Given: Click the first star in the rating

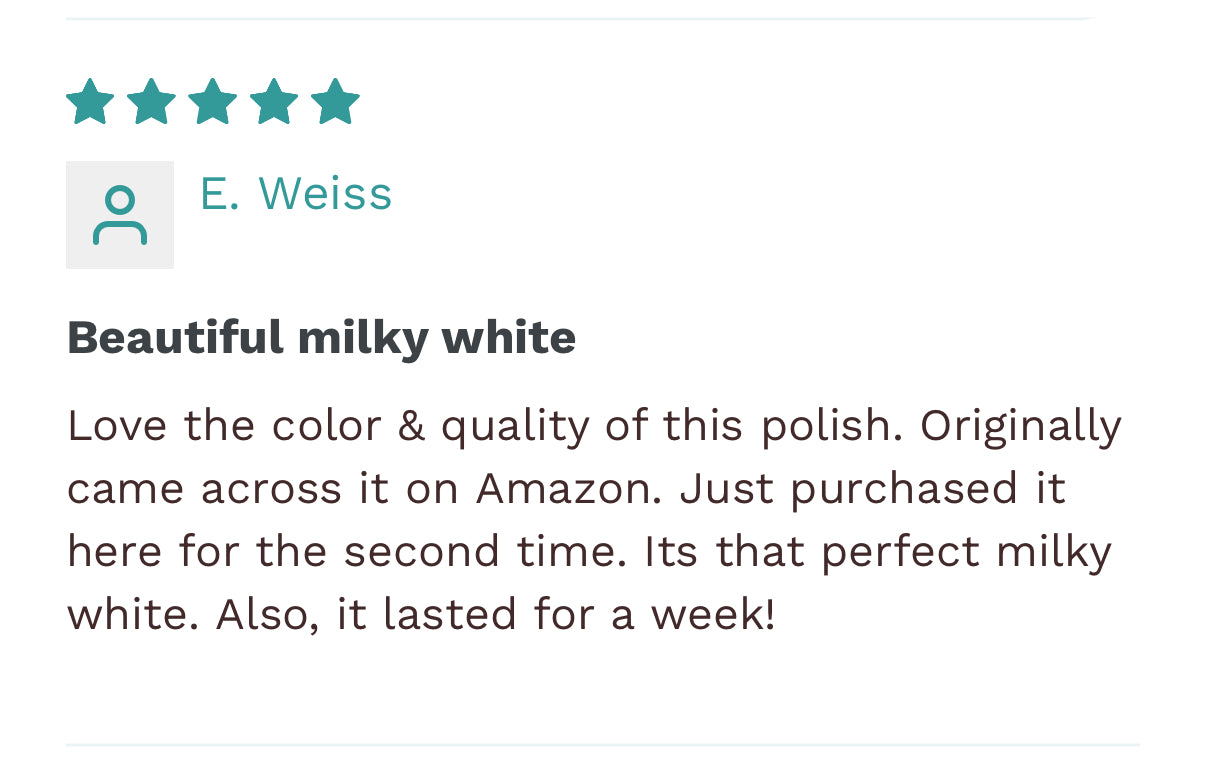Looking at the screenshot, I should tap(90, 102).
